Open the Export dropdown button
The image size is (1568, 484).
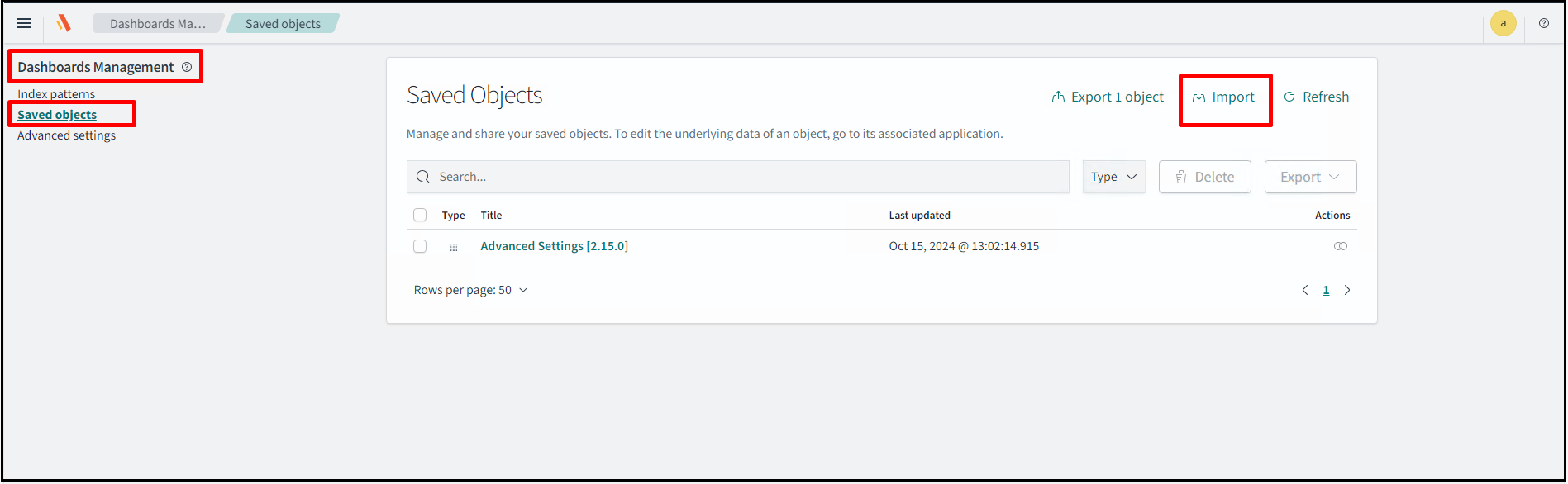tap(1309, 177)
